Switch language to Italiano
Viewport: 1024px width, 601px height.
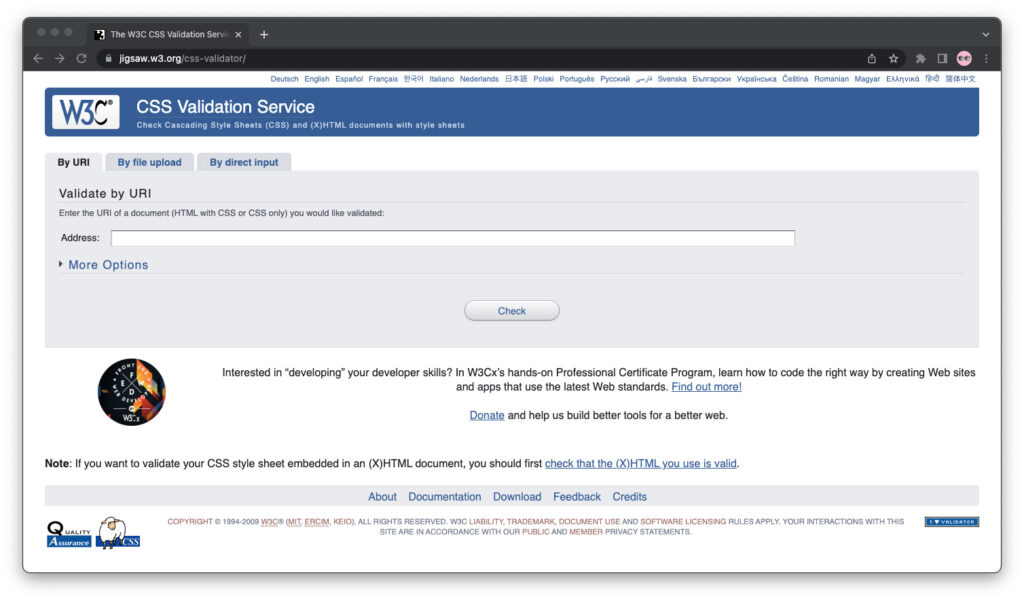point(441,79)
